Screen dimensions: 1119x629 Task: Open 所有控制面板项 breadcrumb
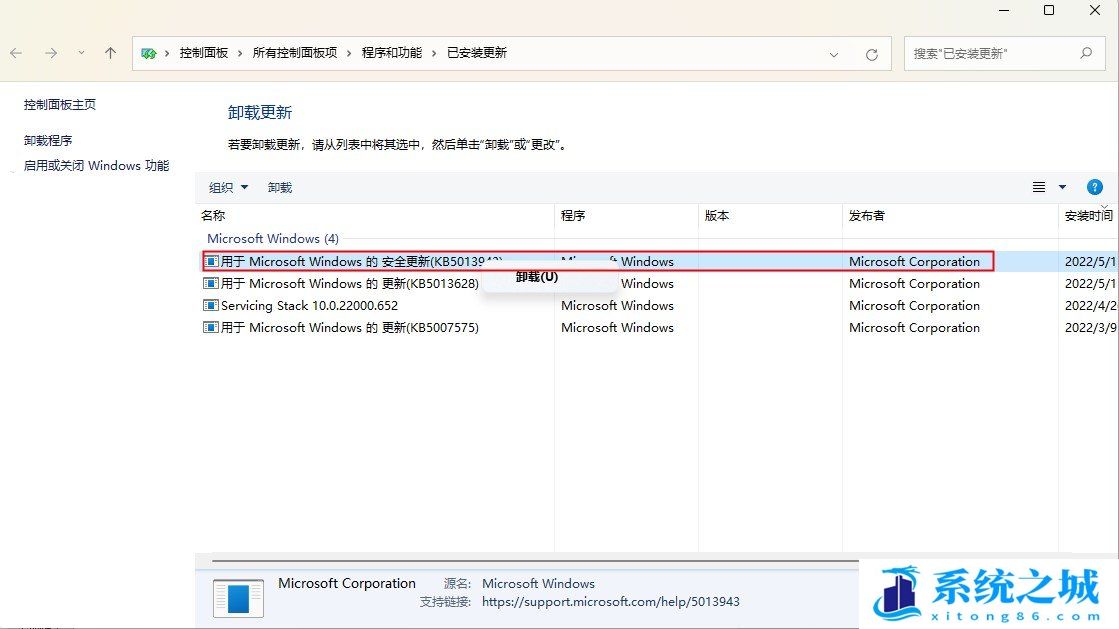[x=295, y=53]
